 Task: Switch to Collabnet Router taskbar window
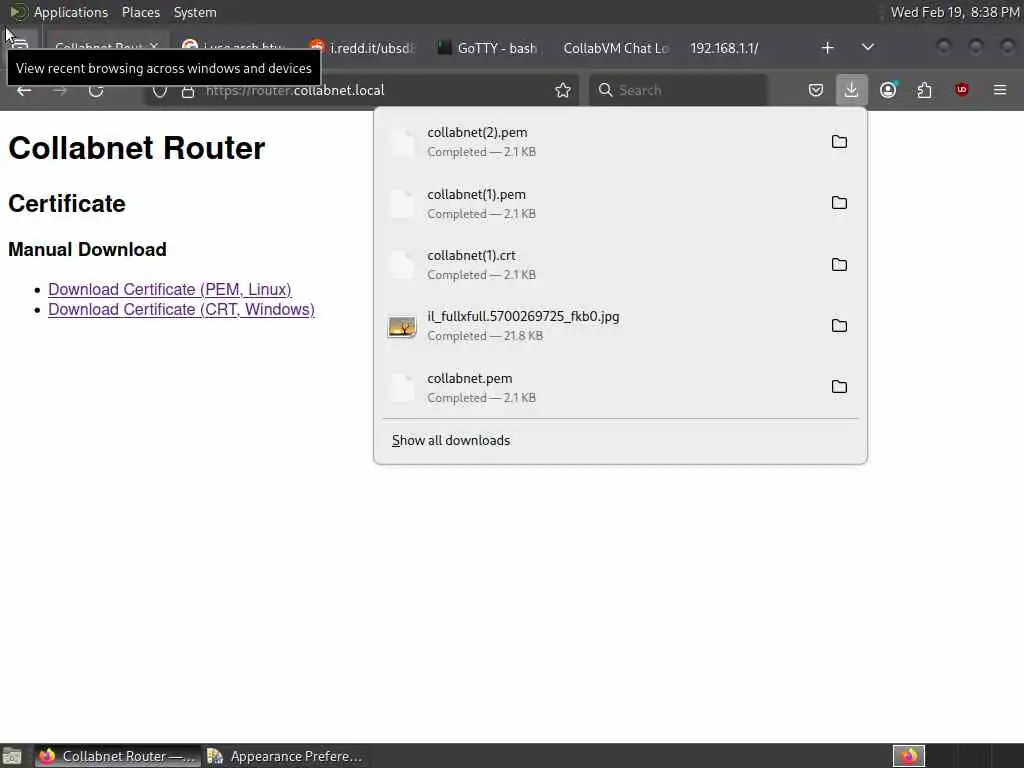pos(118,756)
